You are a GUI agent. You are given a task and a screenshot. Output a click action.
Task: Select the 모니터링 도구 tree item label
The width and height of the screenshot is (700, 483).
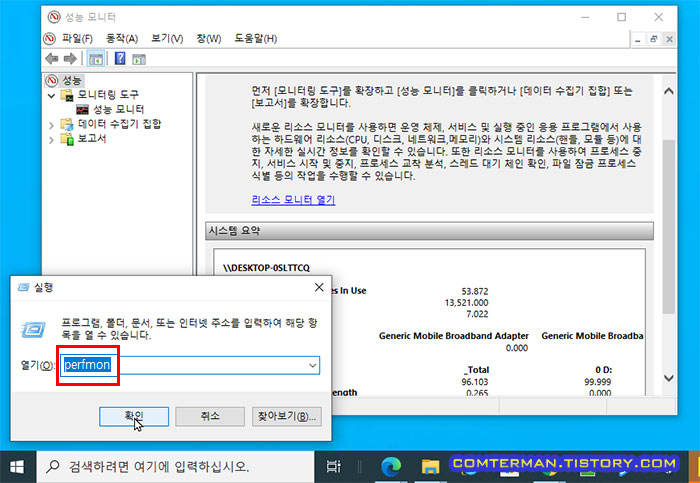click(108, 95)
